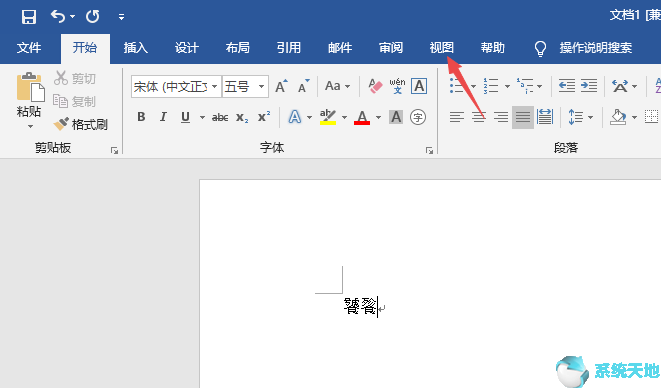Toggle character shading gray A
This screenshot has width=661, height=388.
pos(396,117)
